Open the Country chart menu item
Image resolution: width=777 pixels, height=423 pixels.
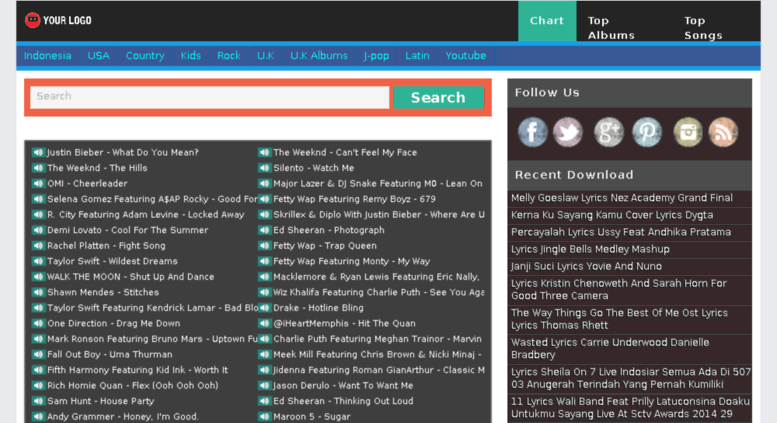click(x=145, y=55)
